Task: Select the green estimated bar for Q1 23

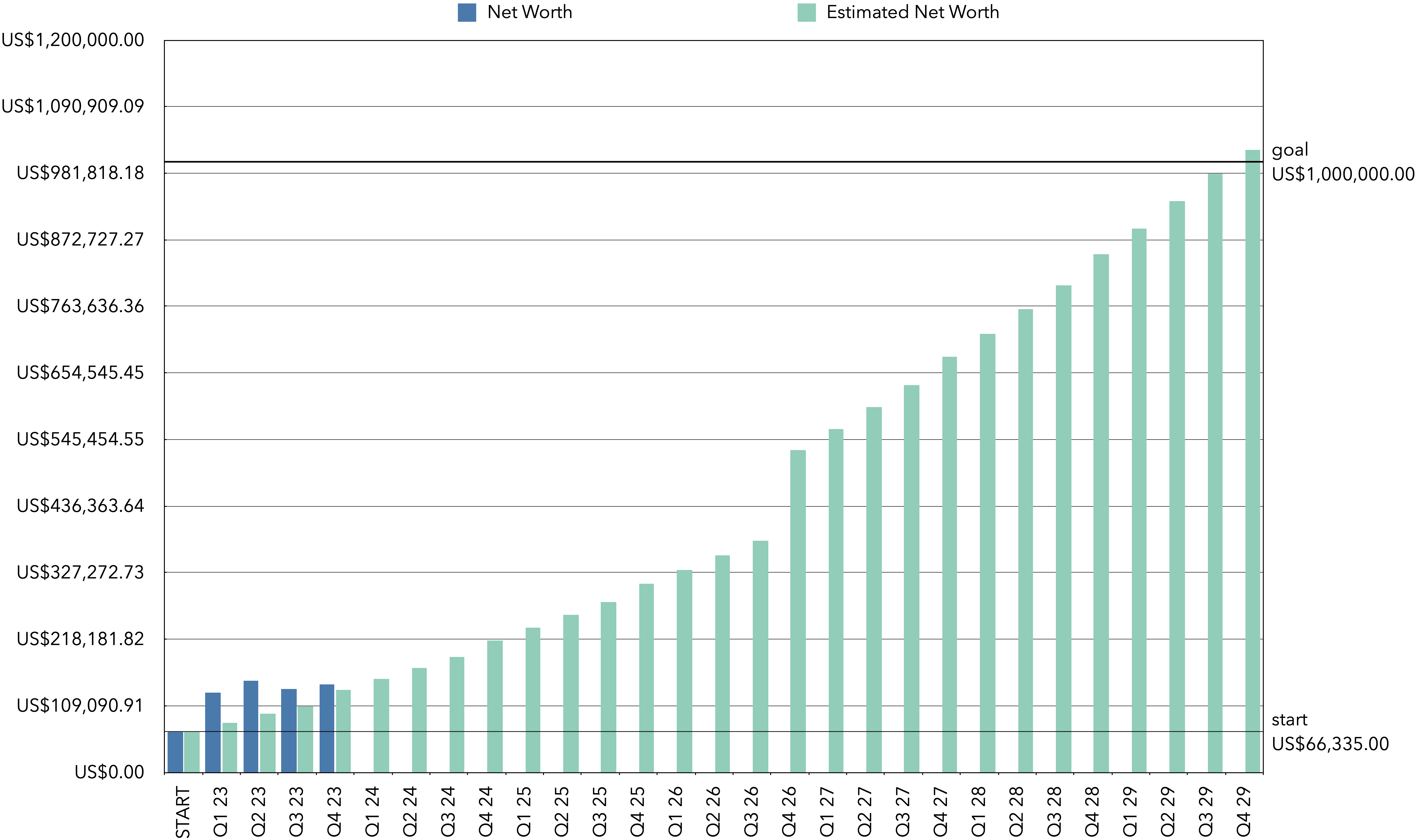Action: 230,748
